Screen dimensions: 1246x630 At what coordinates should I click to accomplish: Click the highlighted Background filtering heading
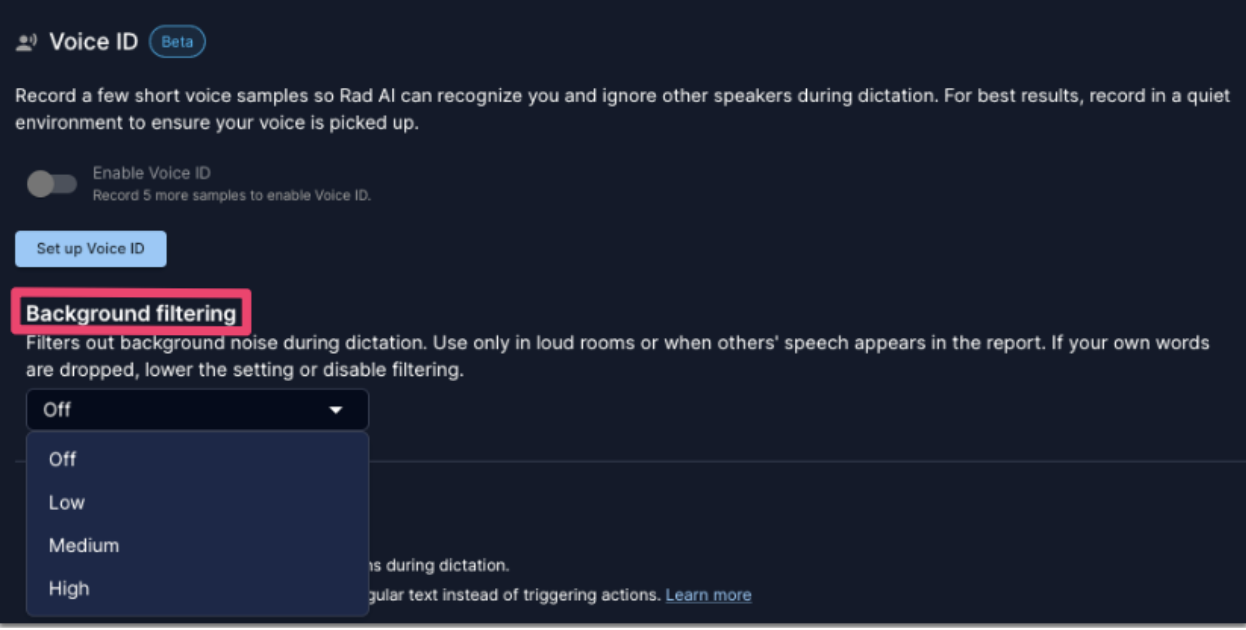pyautogui.click(x=131, y=313)
